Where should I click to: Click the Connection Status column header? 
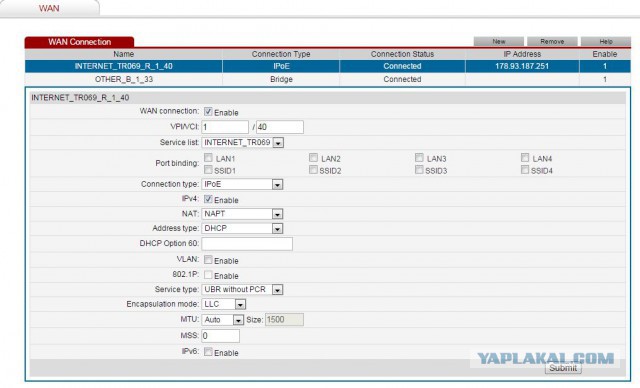[x=402, y=54]
